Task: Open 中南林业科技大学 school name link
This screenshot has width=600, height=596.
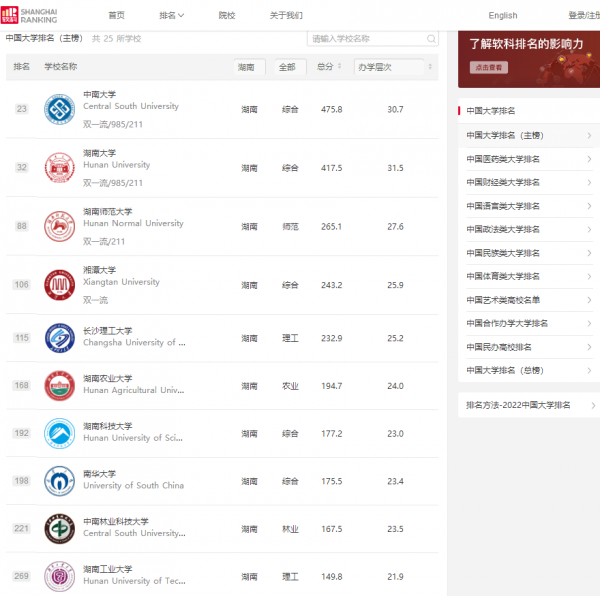Action: point(116,521)
